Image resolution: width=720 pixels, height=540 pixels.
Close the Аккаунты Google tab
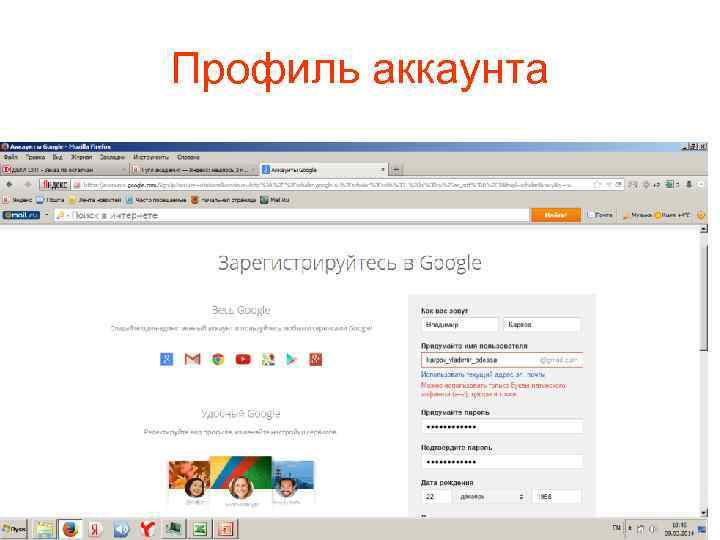click(x=382, y=170)
